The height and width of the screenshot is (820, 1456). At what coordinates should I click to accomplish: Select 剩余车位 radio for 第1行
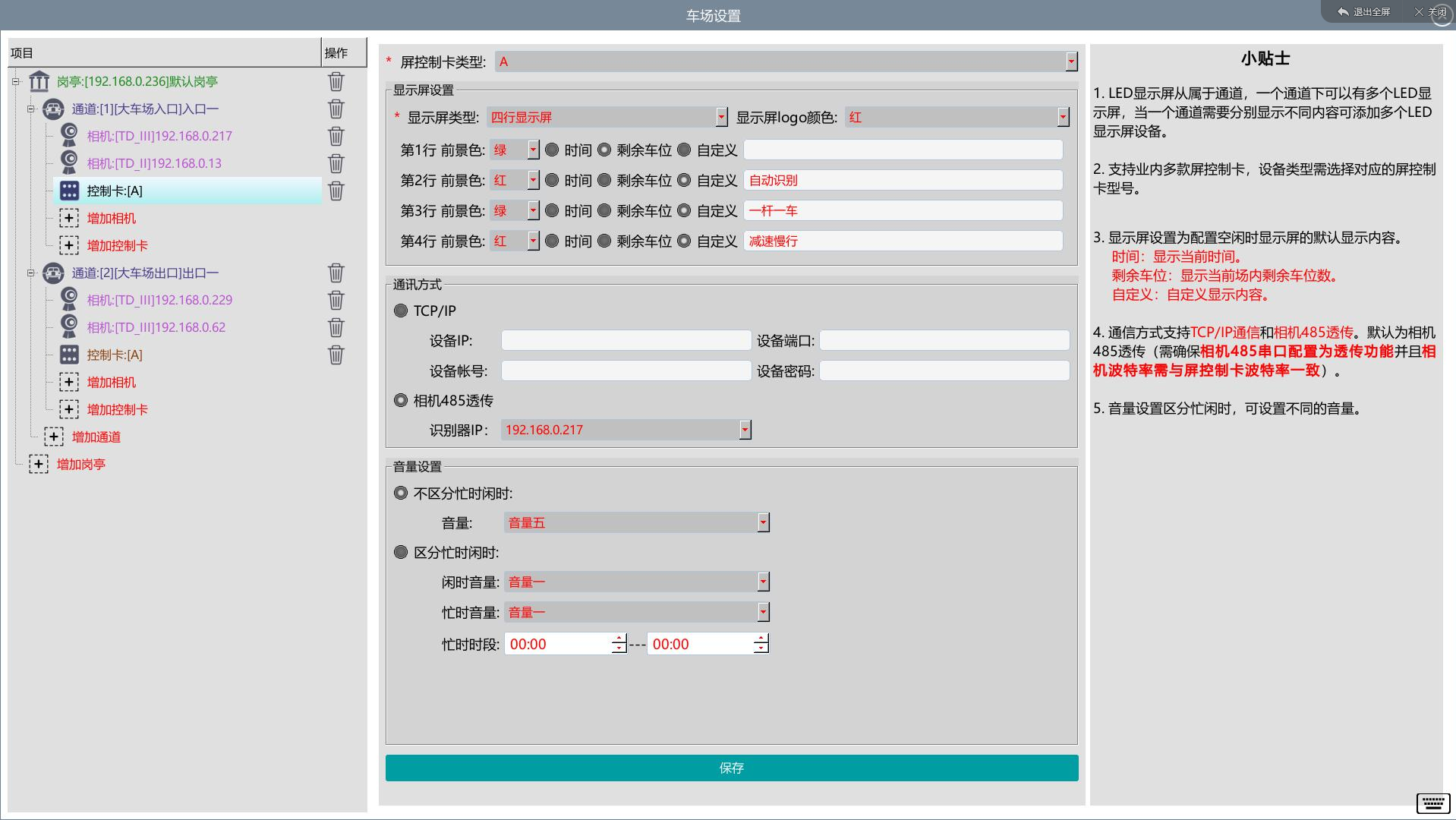click(604, 150)
